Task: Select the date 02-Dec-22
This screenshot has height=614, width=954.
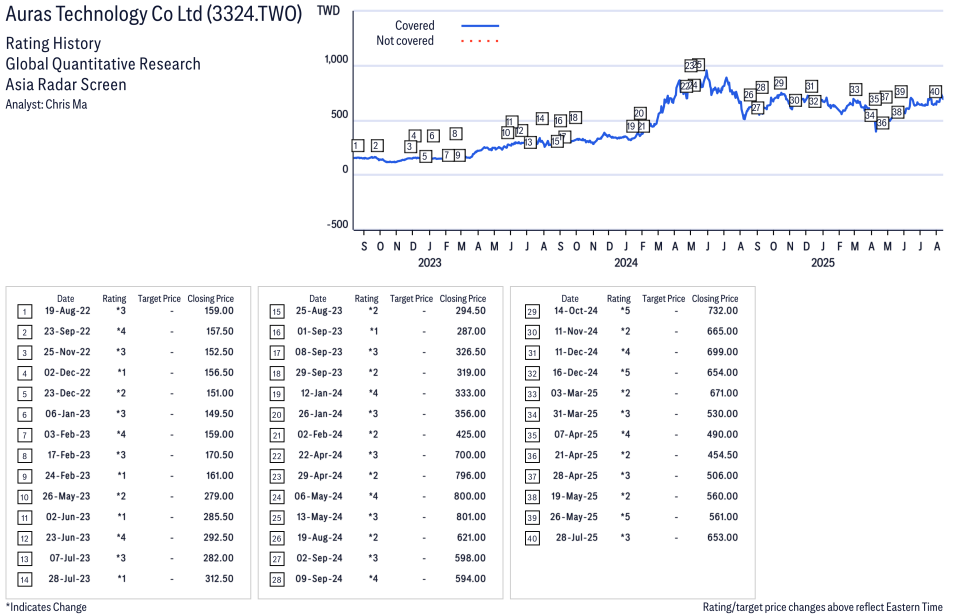Action: [x=68, y=372]
